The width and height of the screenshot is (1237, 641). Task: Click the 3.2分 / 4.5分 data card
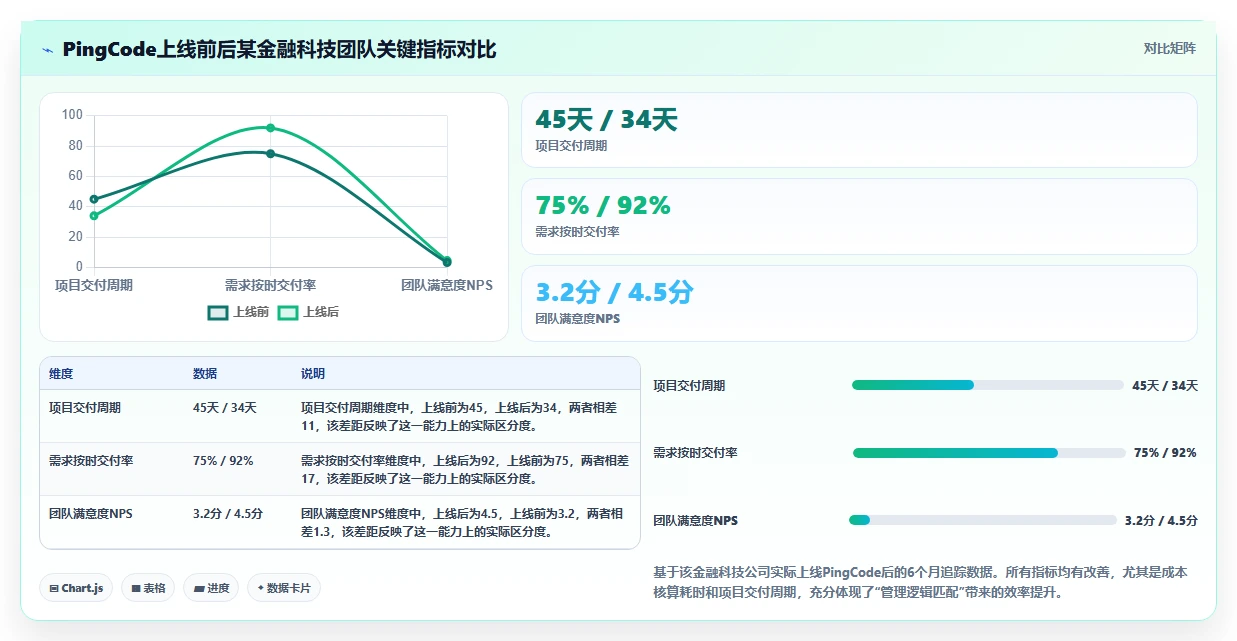859,303
